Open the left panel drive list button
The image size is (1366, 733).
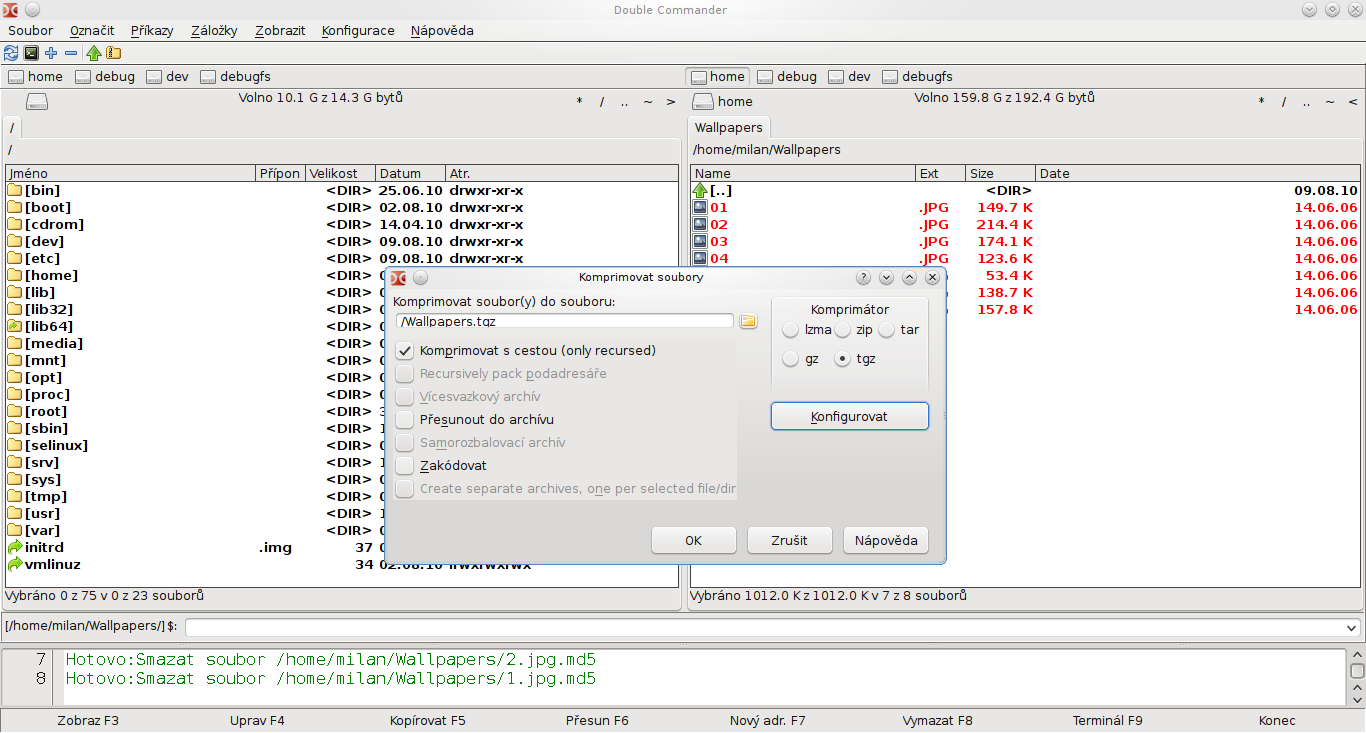click(x=36, y=101)
